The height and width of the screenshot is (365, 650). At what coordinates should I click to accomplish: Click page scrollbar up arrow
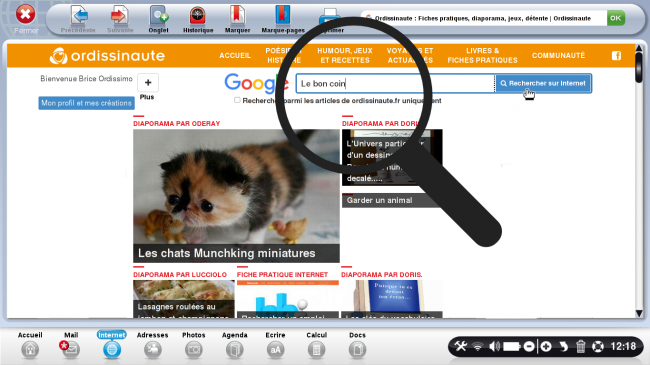(x=639, y=48)
